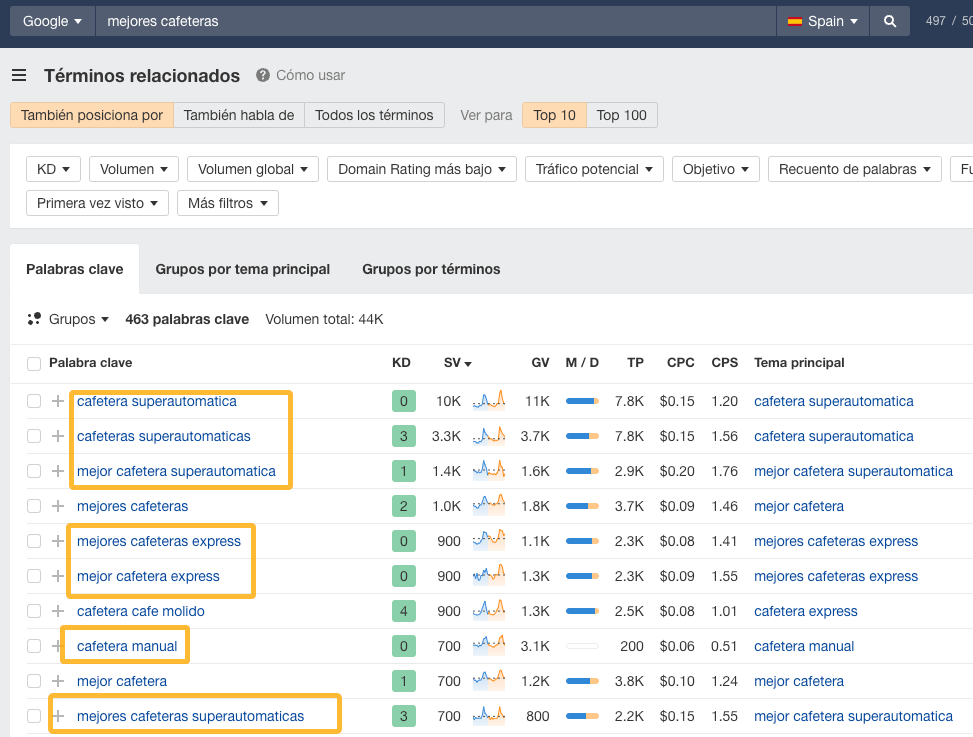Open the trend sparkline for 'cafetera superautomatica'

[x=489, y=400]
